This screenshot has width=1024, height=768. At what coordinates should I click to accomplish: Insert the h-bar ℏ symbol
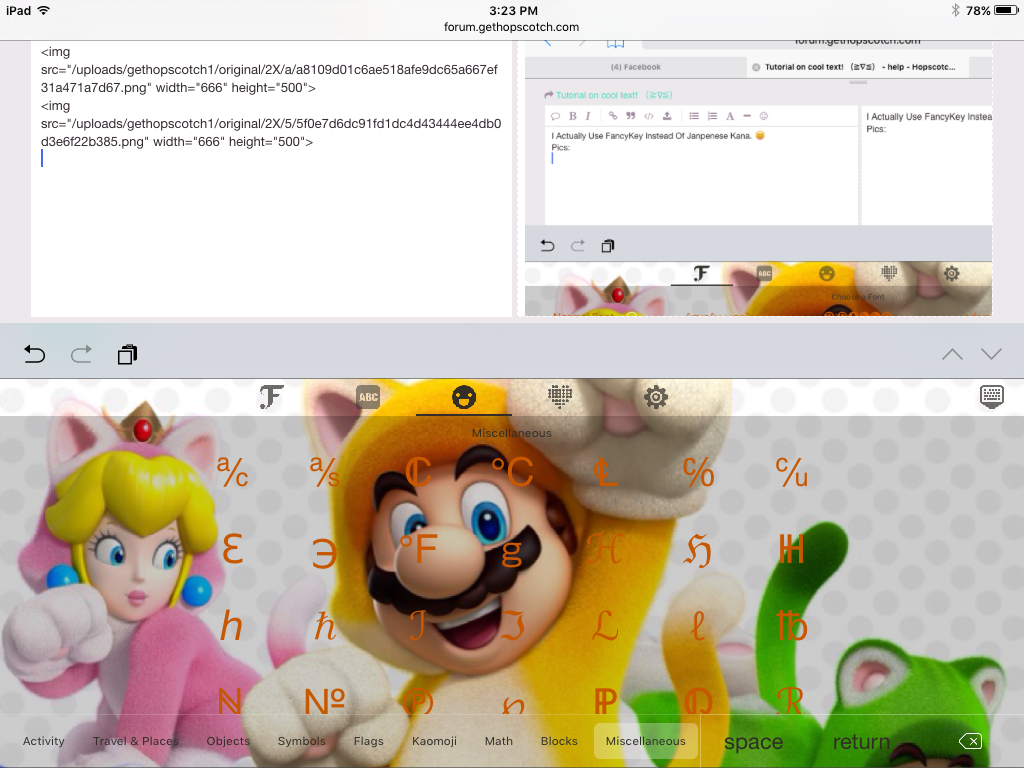[325, 626]
